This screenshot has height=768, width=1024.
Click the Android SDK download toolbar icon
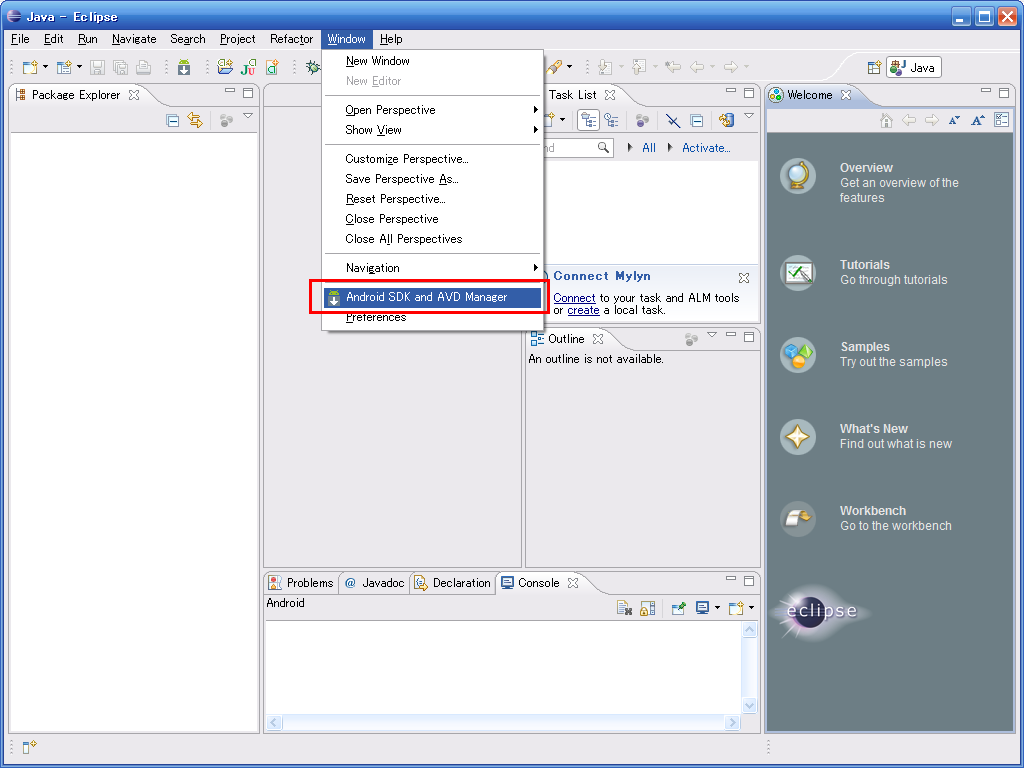pyautogui.click(x=184, y=67)
